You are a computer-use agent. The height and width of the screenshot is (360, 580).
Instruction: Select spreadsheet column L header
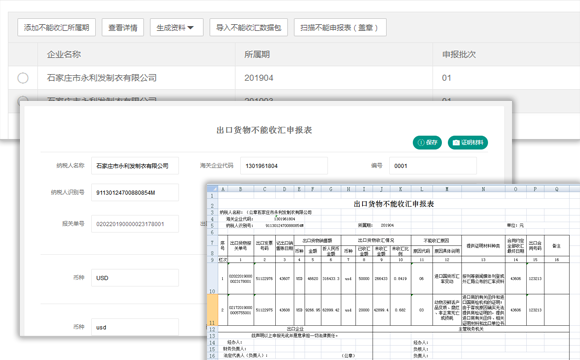[x=422, y=189]
